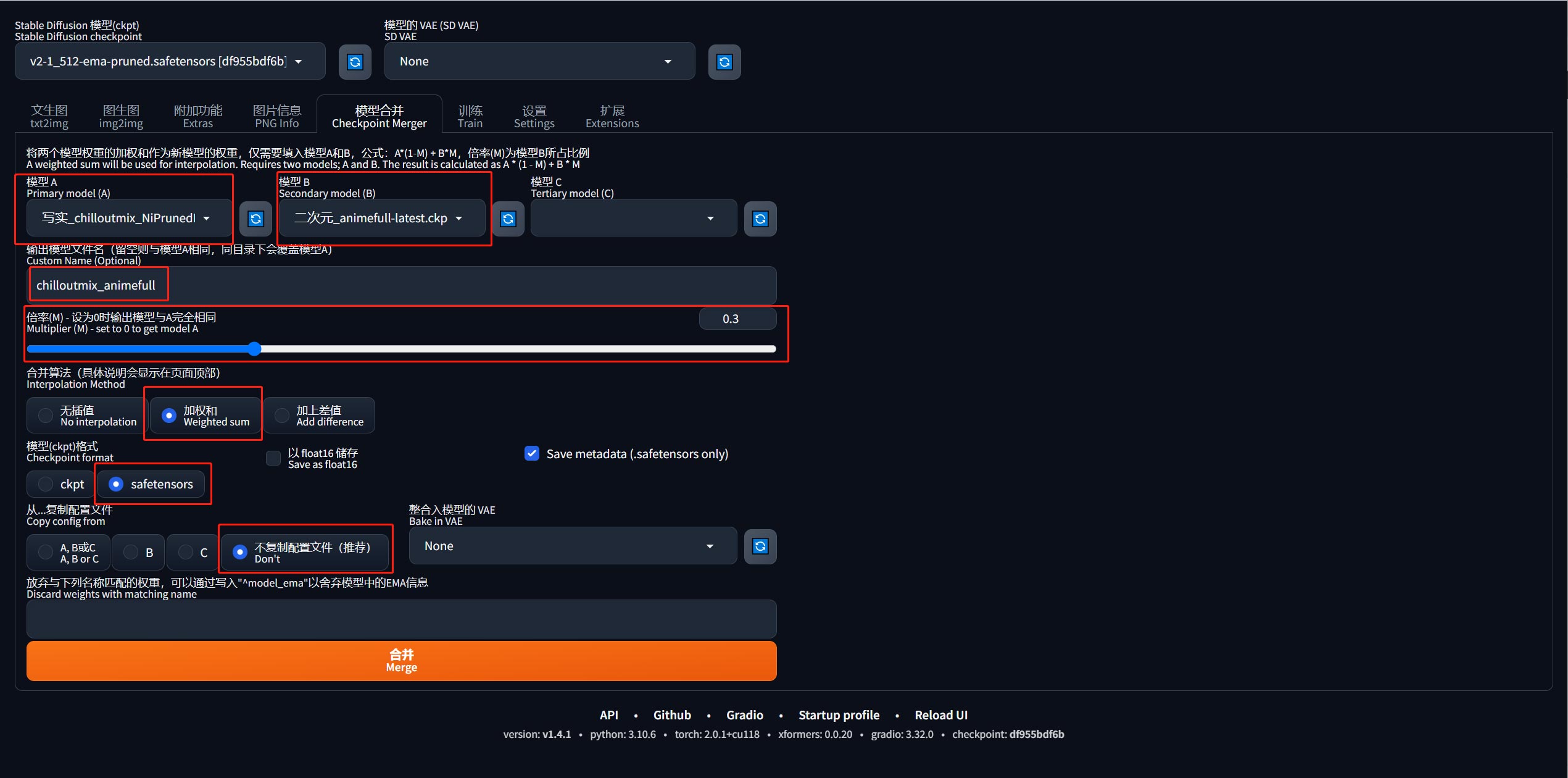Refresh the SD VAE list

[724, 62]
